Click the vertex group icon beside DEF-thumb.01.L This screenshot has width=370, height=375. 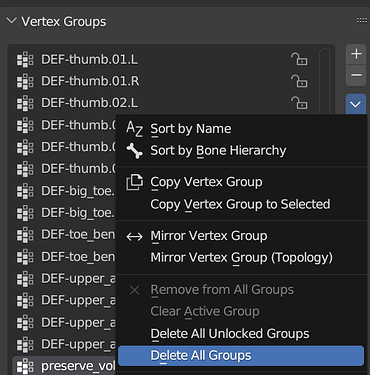point(25,60)
